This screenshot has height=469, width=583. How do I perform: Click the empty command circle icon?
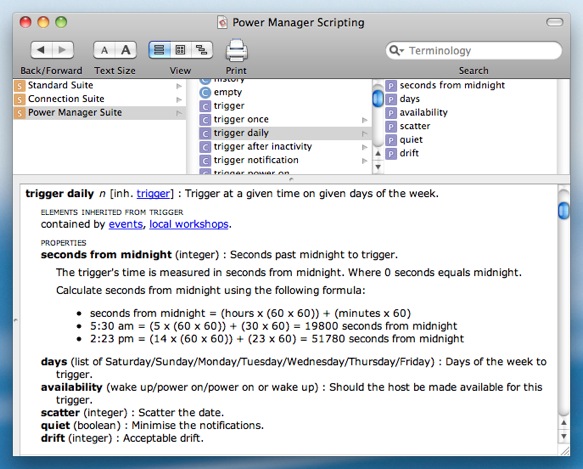coord(205,93)
